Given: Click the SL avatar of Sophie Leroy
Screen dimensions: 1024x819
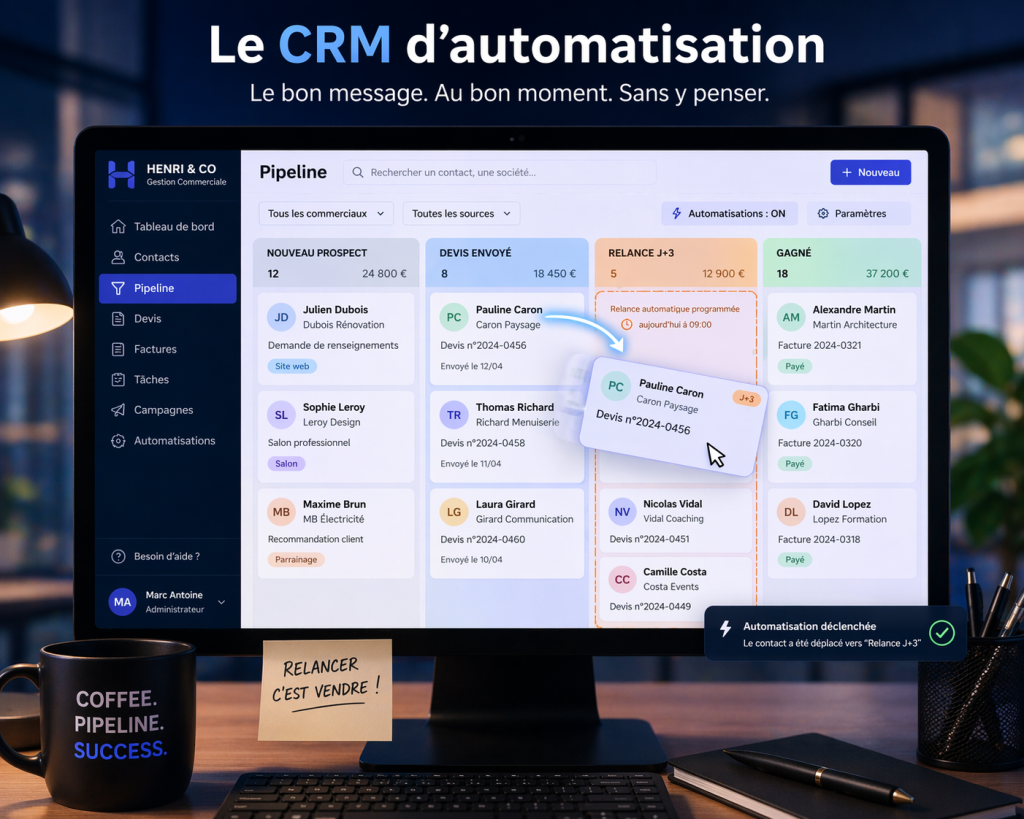Looking at the screenshot, I should pyautogui.click(x=281, y=415).
